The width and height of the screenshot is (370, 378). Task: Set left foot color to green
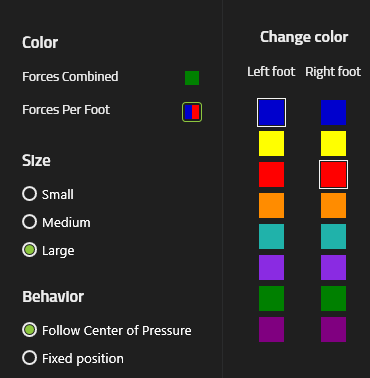coord(271,298)
